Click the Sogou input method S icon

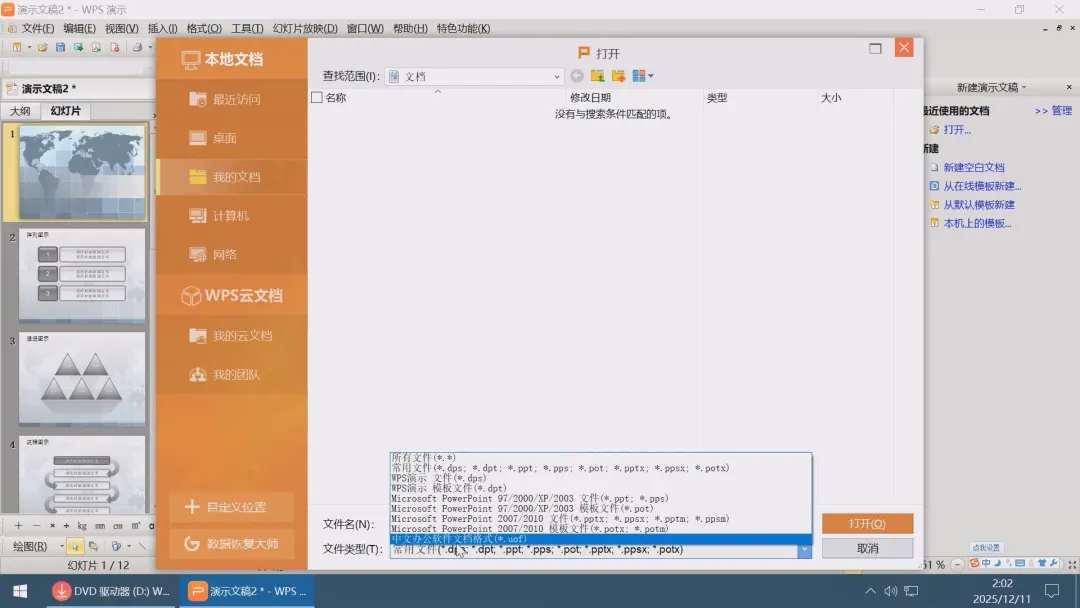pyautogui.click(x=974, y=563)
